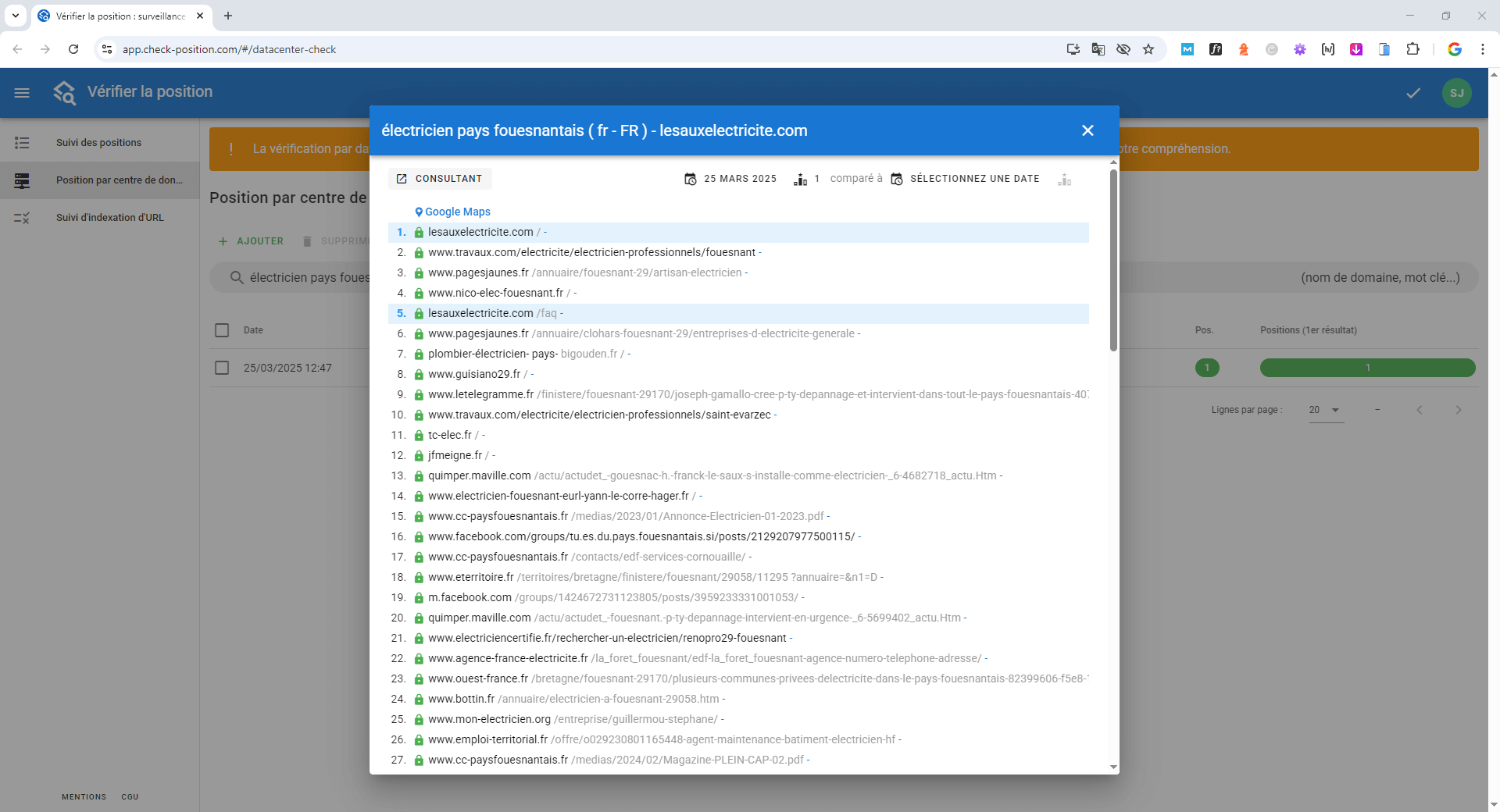Select the m.facebook.com groups result row
The image size is (1500, 812).
[x=738, y=597]
